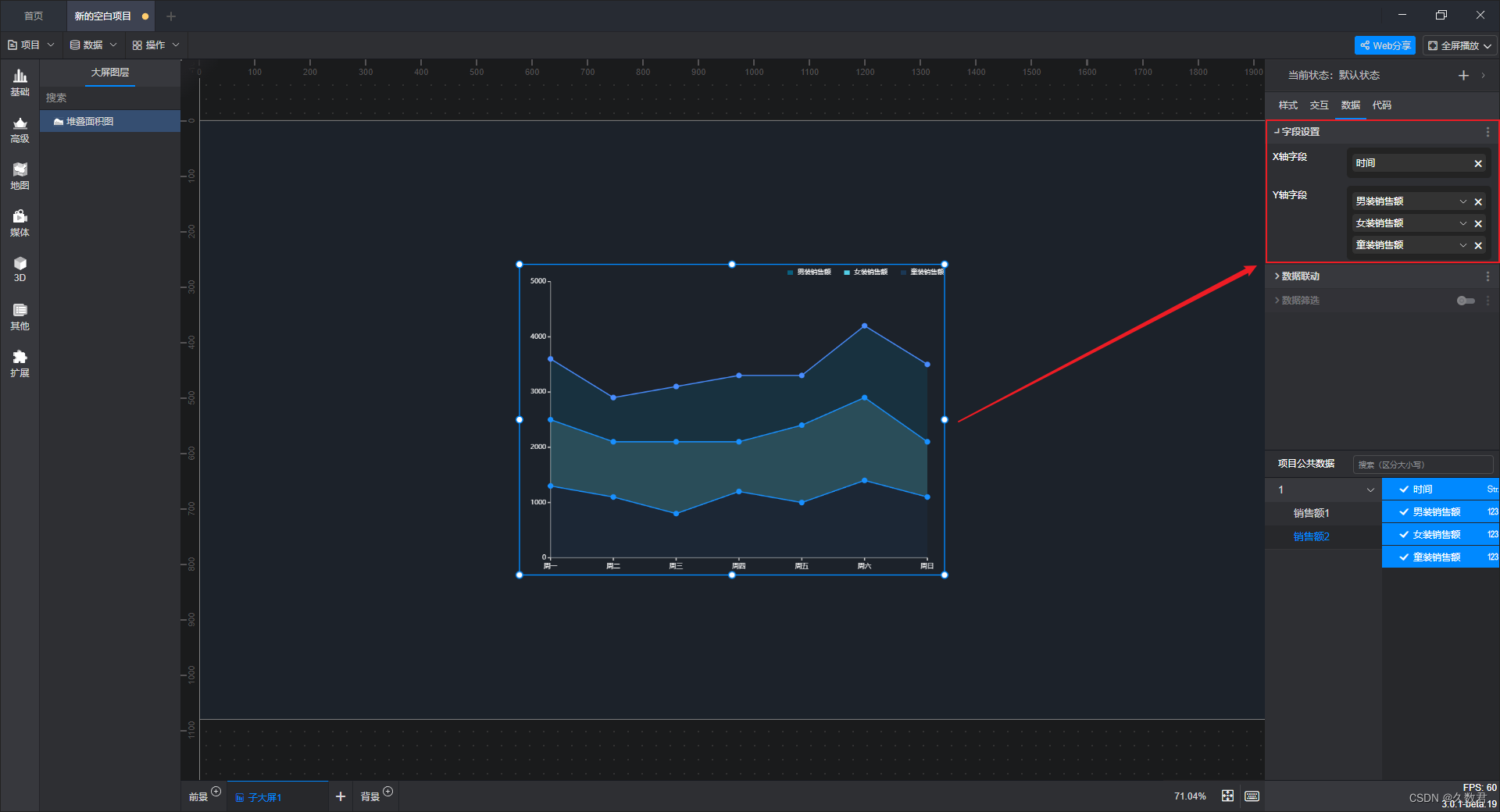Click the public data search field
Viewport: 1500px width, 812px height.
click(x=1423, y=465)
